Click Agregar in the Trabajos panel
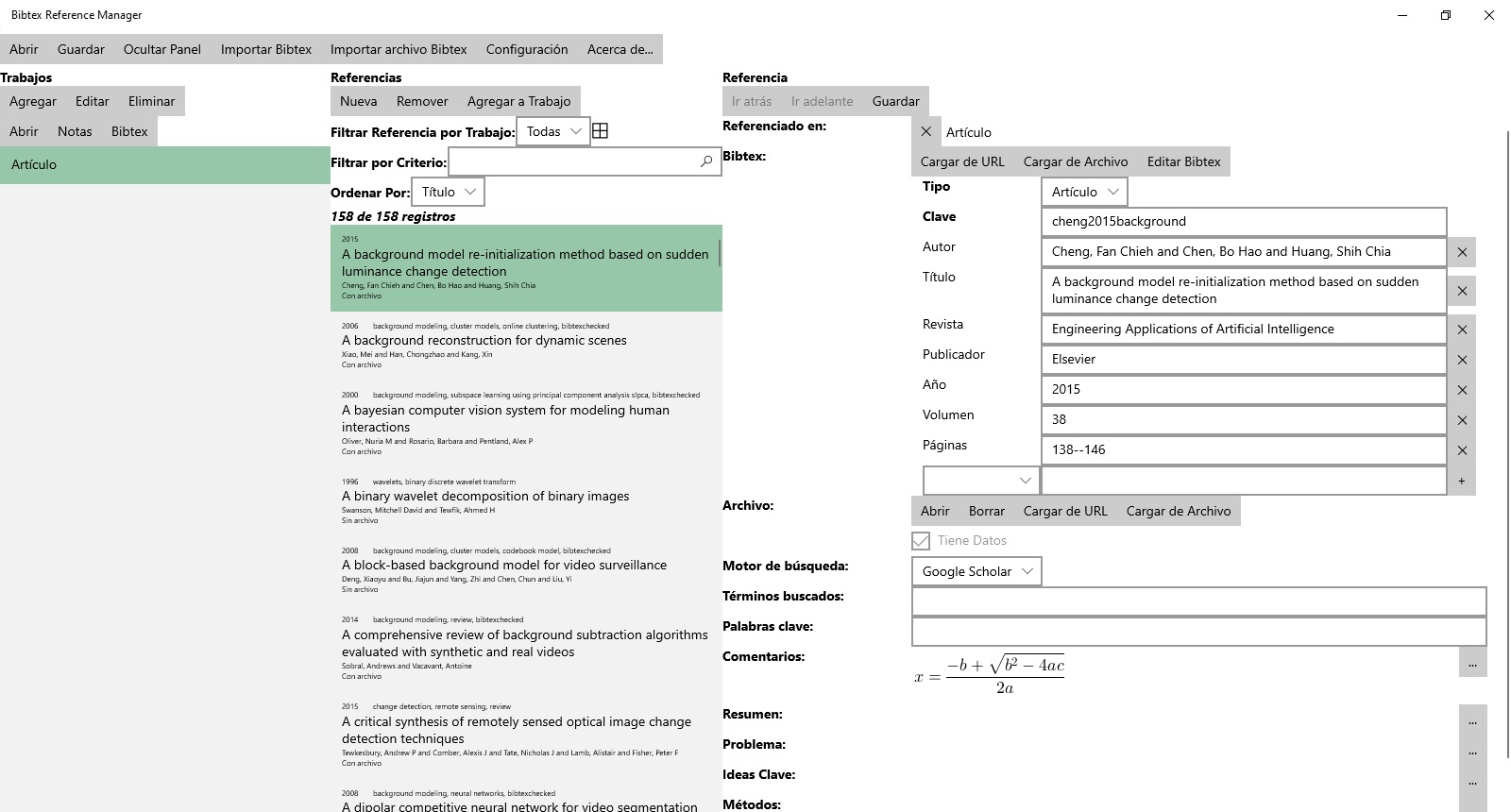This screenshot has width=1511, height=812. click(x=33, y=101)
